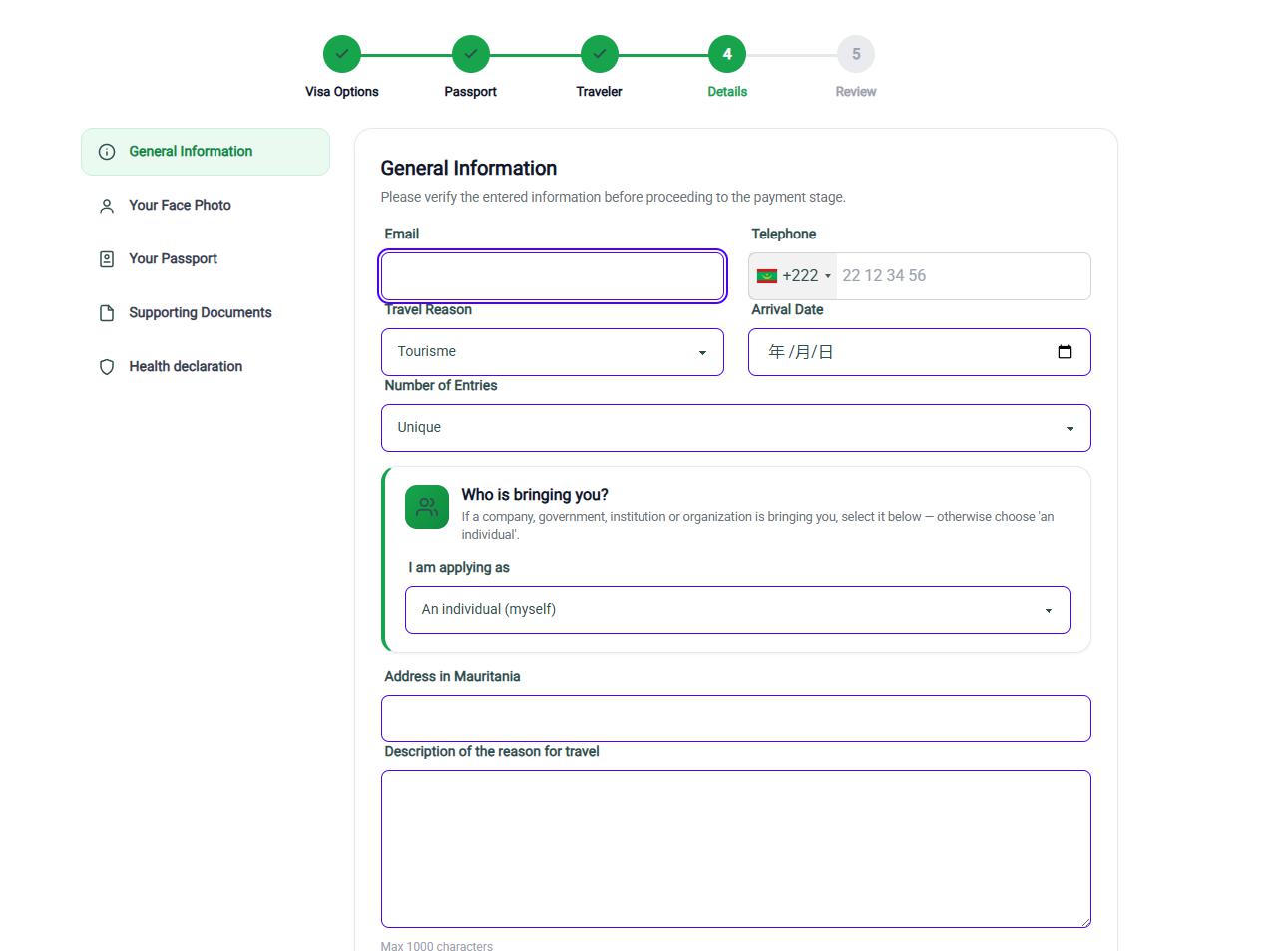
Task: Click the Passport step checkmark circle
Action: [471, 54]
